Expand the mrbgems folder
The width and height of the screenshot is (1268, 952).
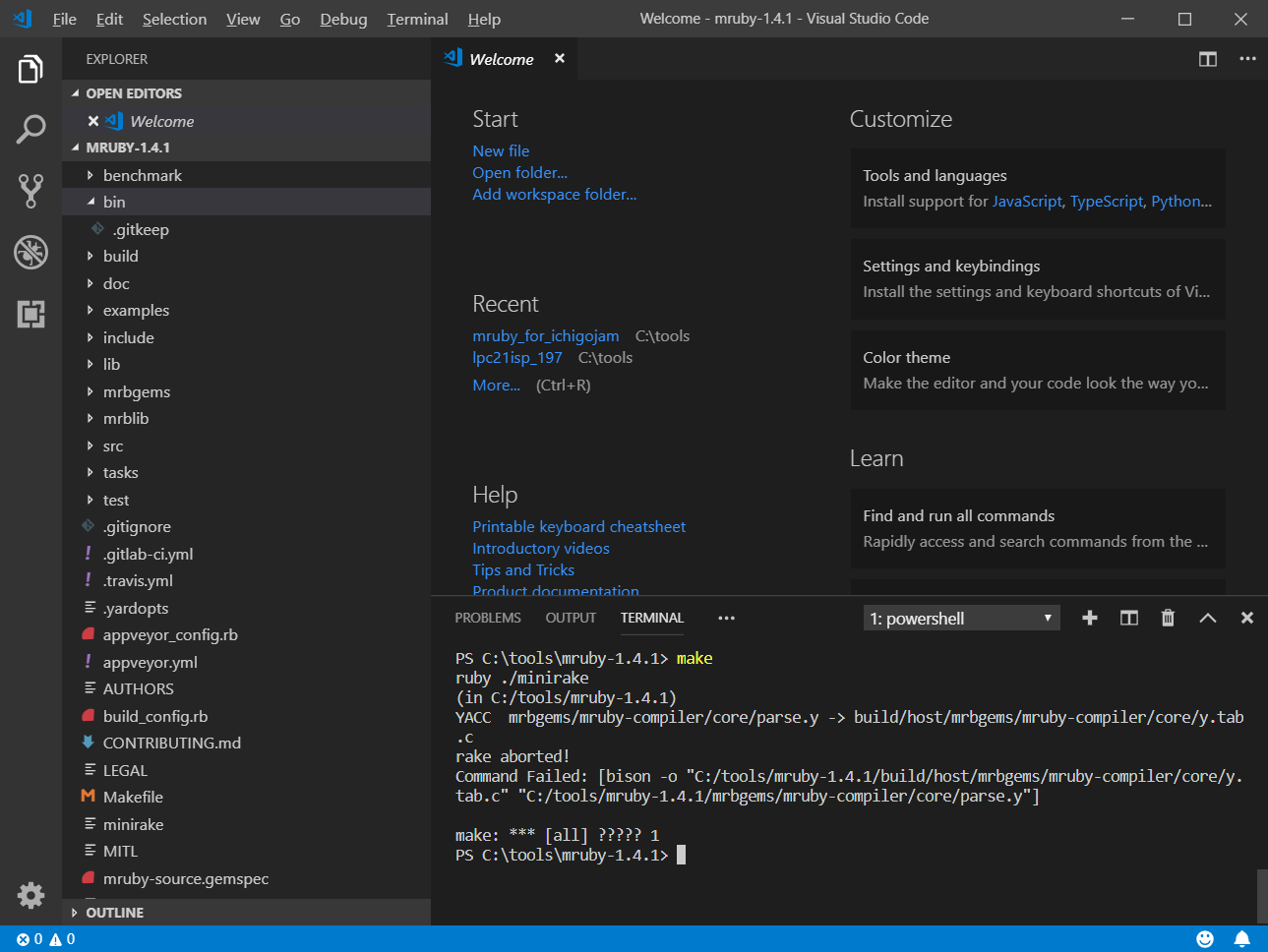(x=246, y=391)
